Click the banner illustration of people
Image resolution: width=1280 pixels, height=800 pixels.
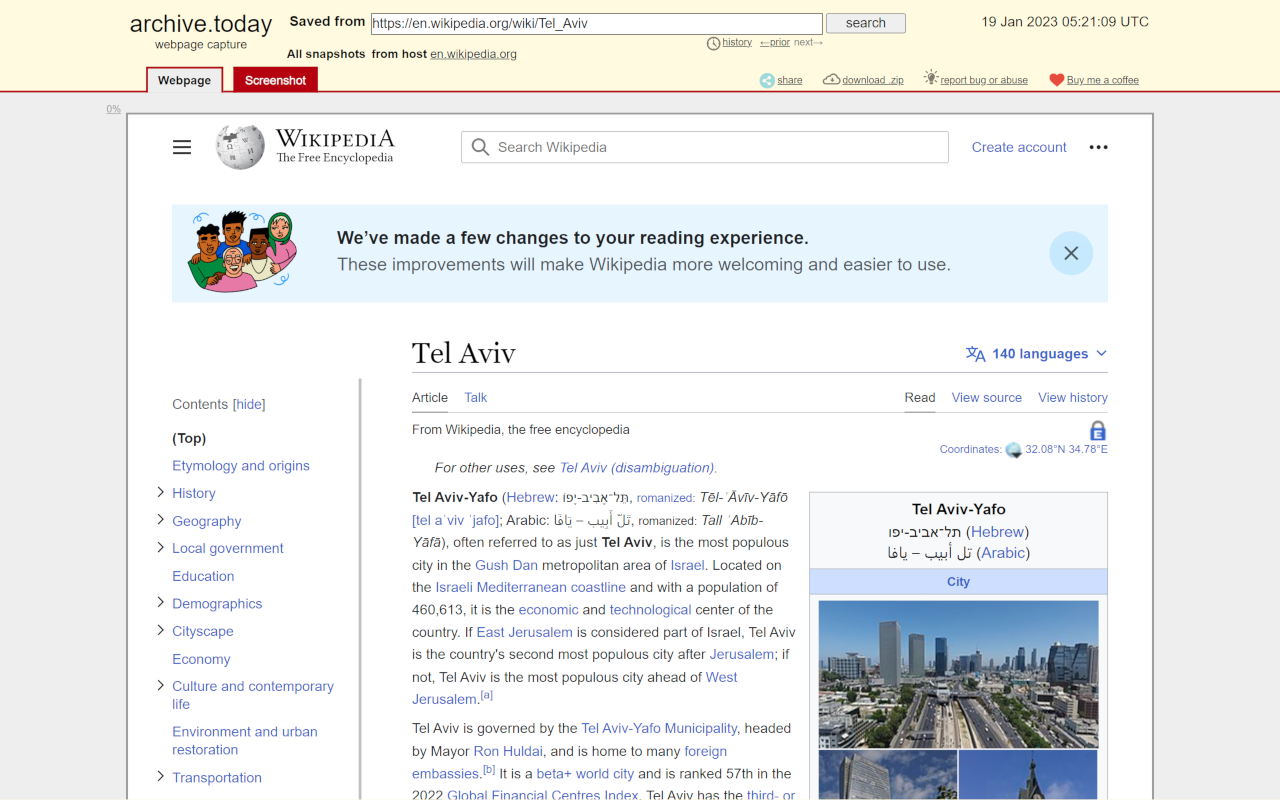coord(243,252)
